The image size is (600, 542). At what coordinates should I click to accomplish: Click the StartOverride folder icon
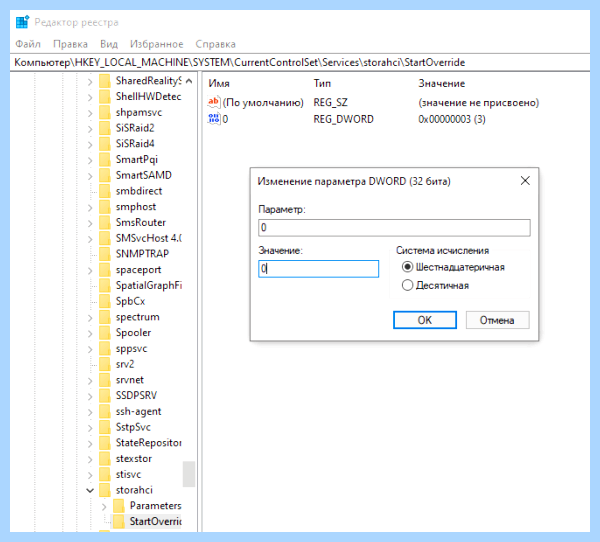119,521
